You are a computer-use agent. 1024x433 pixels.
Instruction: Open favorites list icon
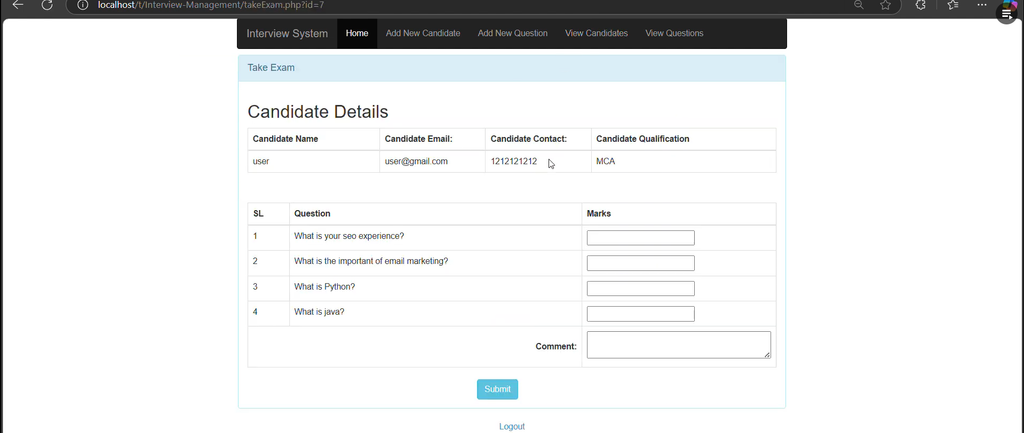coord(953,5)
